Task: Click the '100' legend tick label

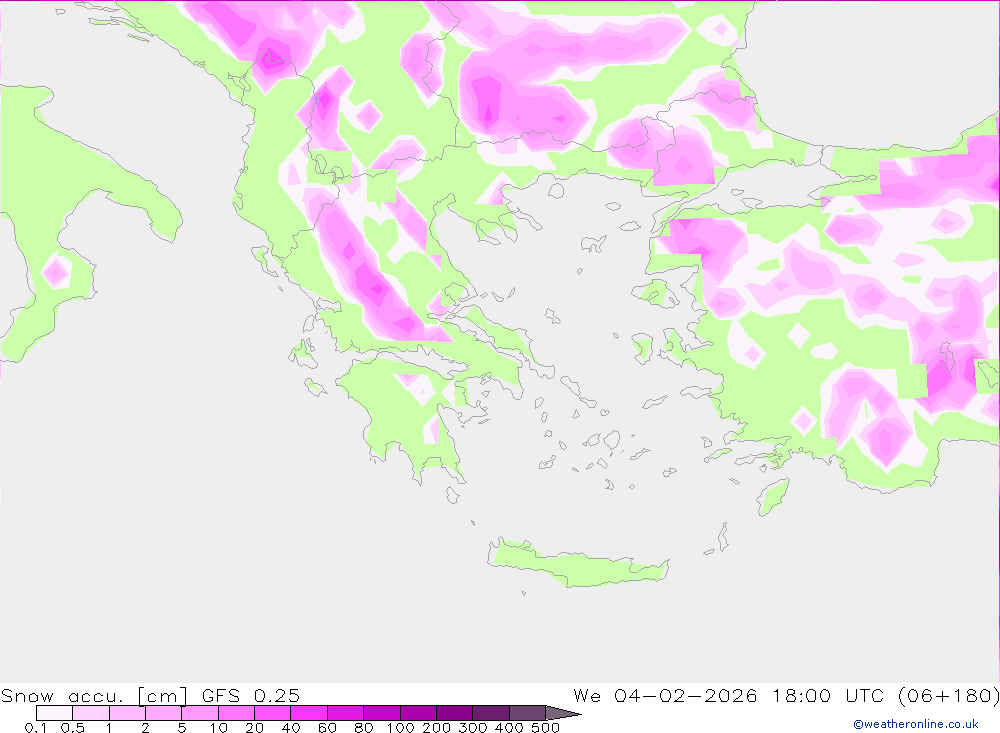Action: pos(401,727)
